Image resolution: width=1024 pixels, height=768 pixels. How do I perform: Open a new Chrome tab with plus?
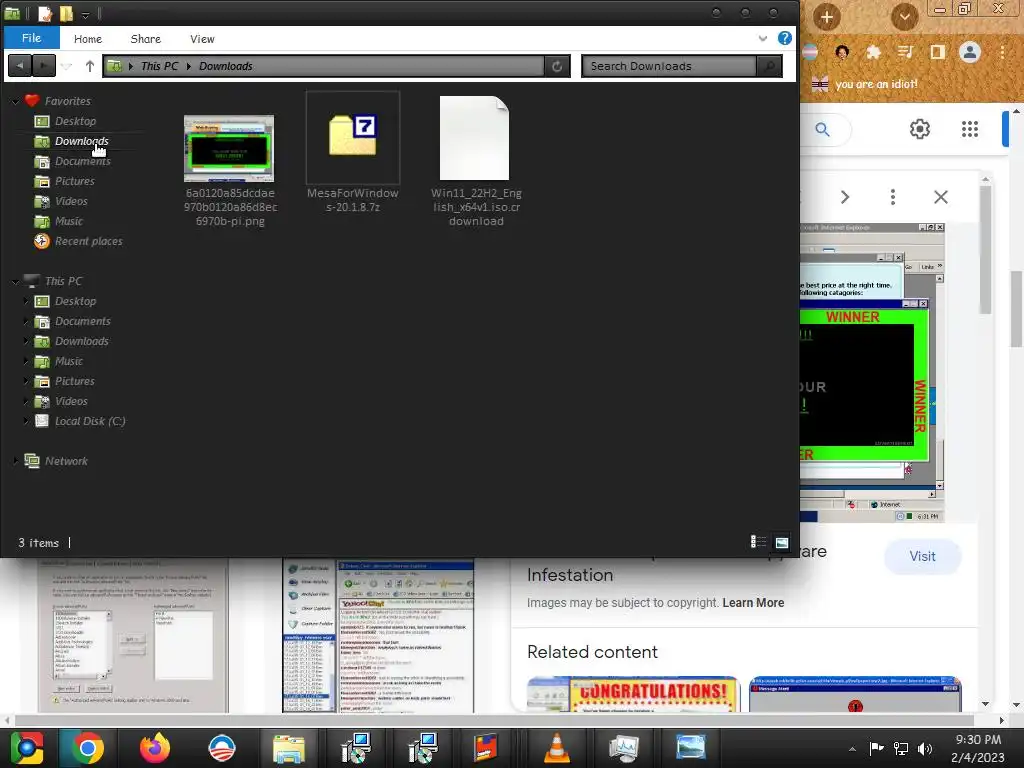click(x=826, y=17)
